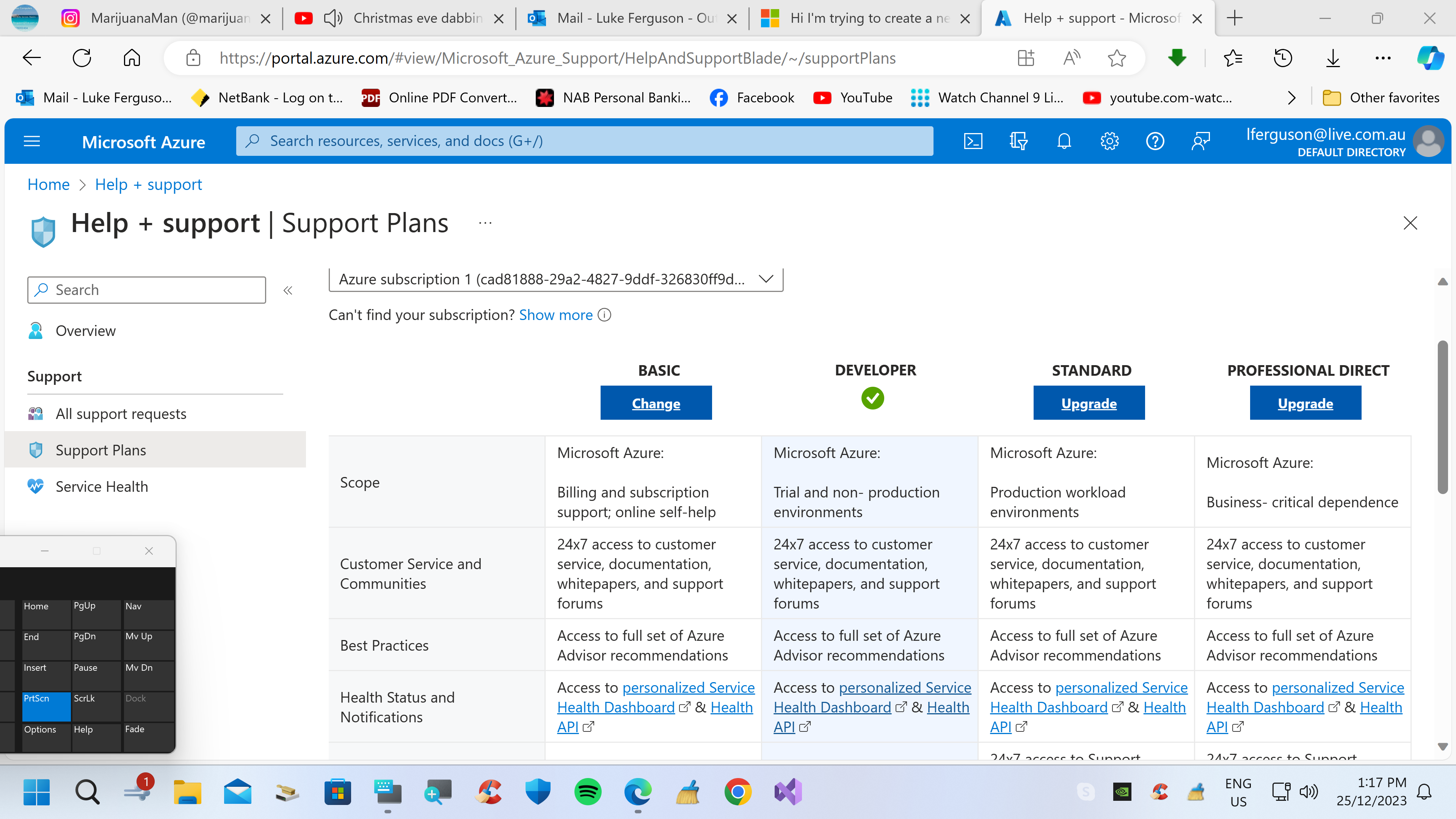Open Copilot in Edge
The width and height of the screenshot is (1456, 819).
1431,58
